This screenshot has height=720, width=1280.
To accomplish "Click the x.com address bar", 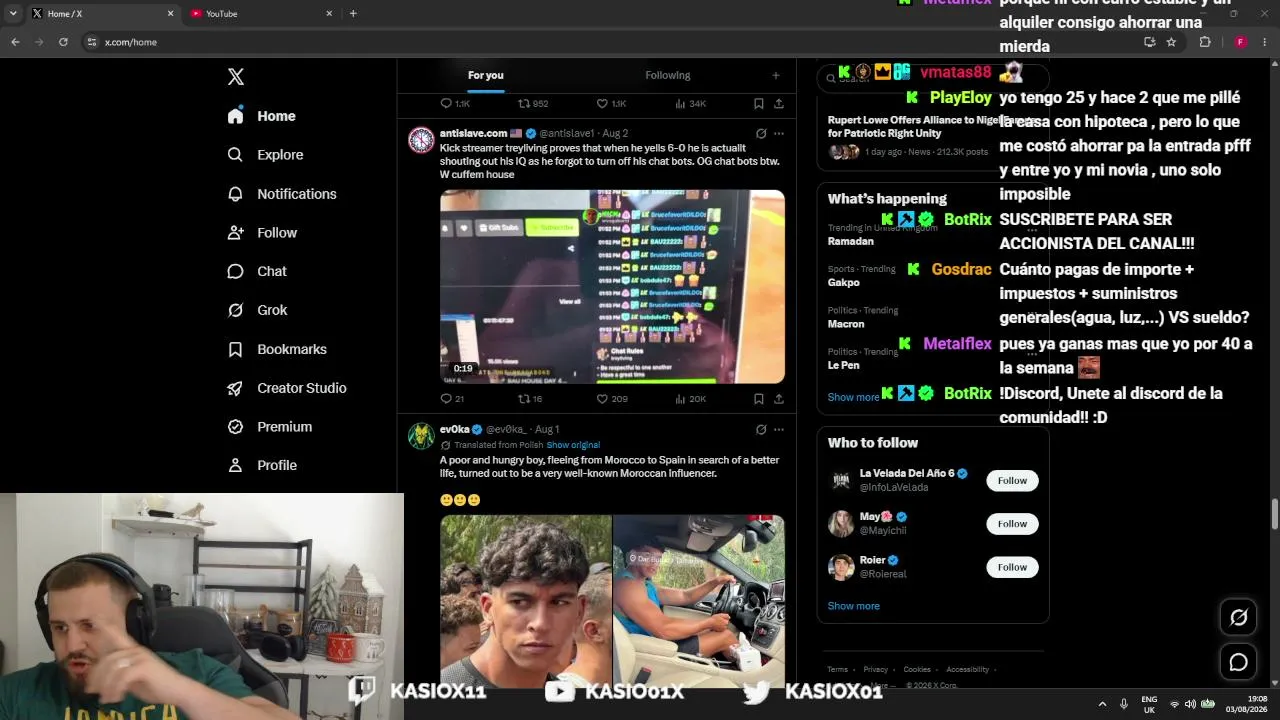I will tap(610, 42).
